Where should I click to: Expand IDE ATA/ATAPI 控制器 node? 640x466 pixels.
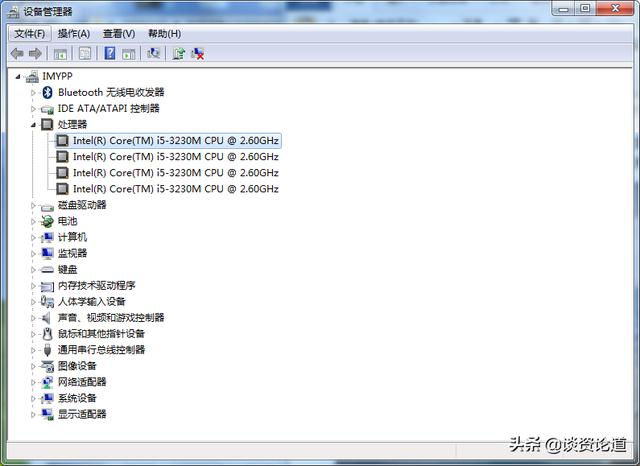coord(33,109)
